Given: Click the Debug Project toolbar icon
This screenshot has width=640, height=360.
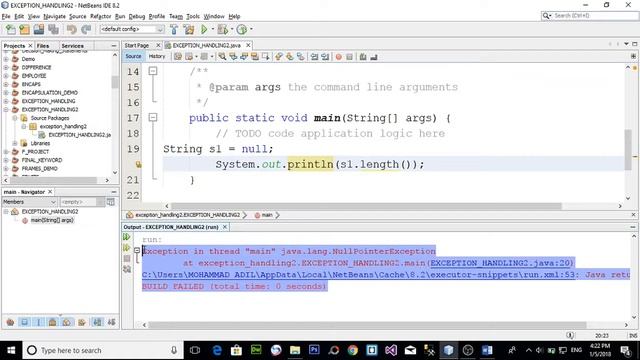Looking at the screenshot, I should coord(222,29).
